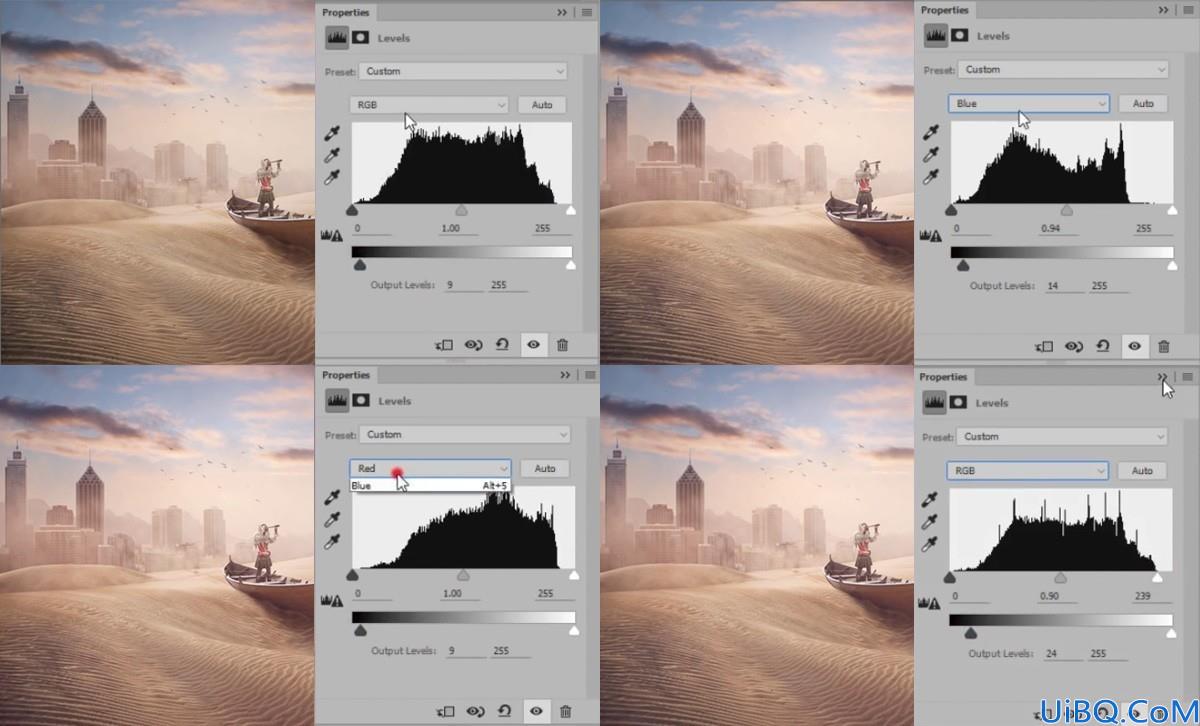Image resolution: width=1200 pixels, height=726 pixels.
Task: View previous state in Red channel panel
Action: 475,711
